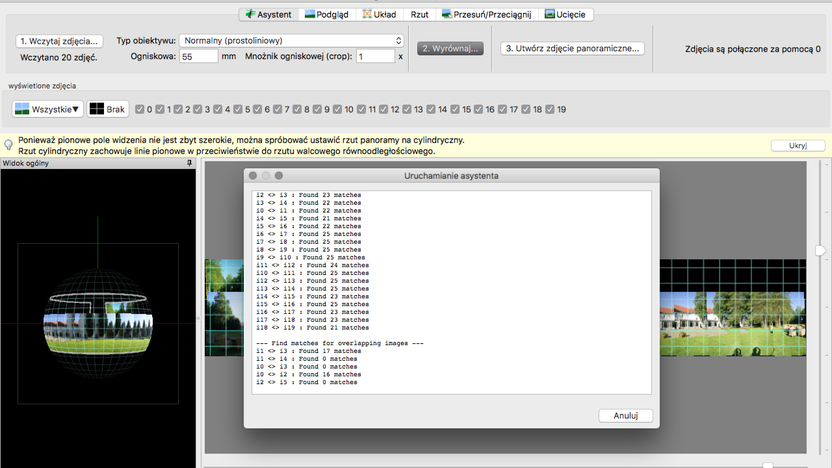Open the Asystent tab
The image size is (832, 468).
[x=268, y=14]
